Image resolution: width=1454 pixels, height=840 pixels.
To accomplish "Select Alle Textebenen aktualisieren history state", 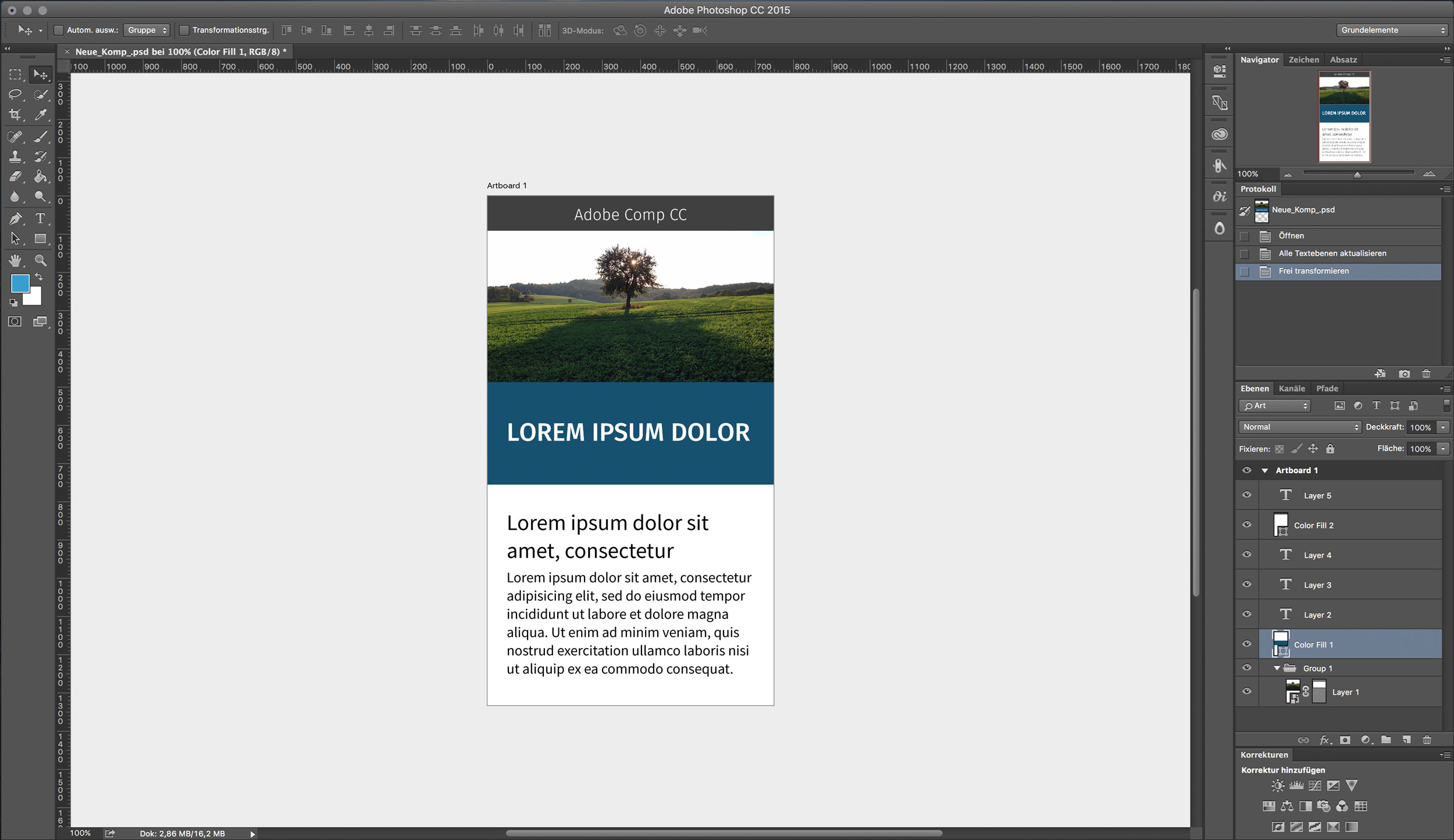I will click(x=1338, y=253).
